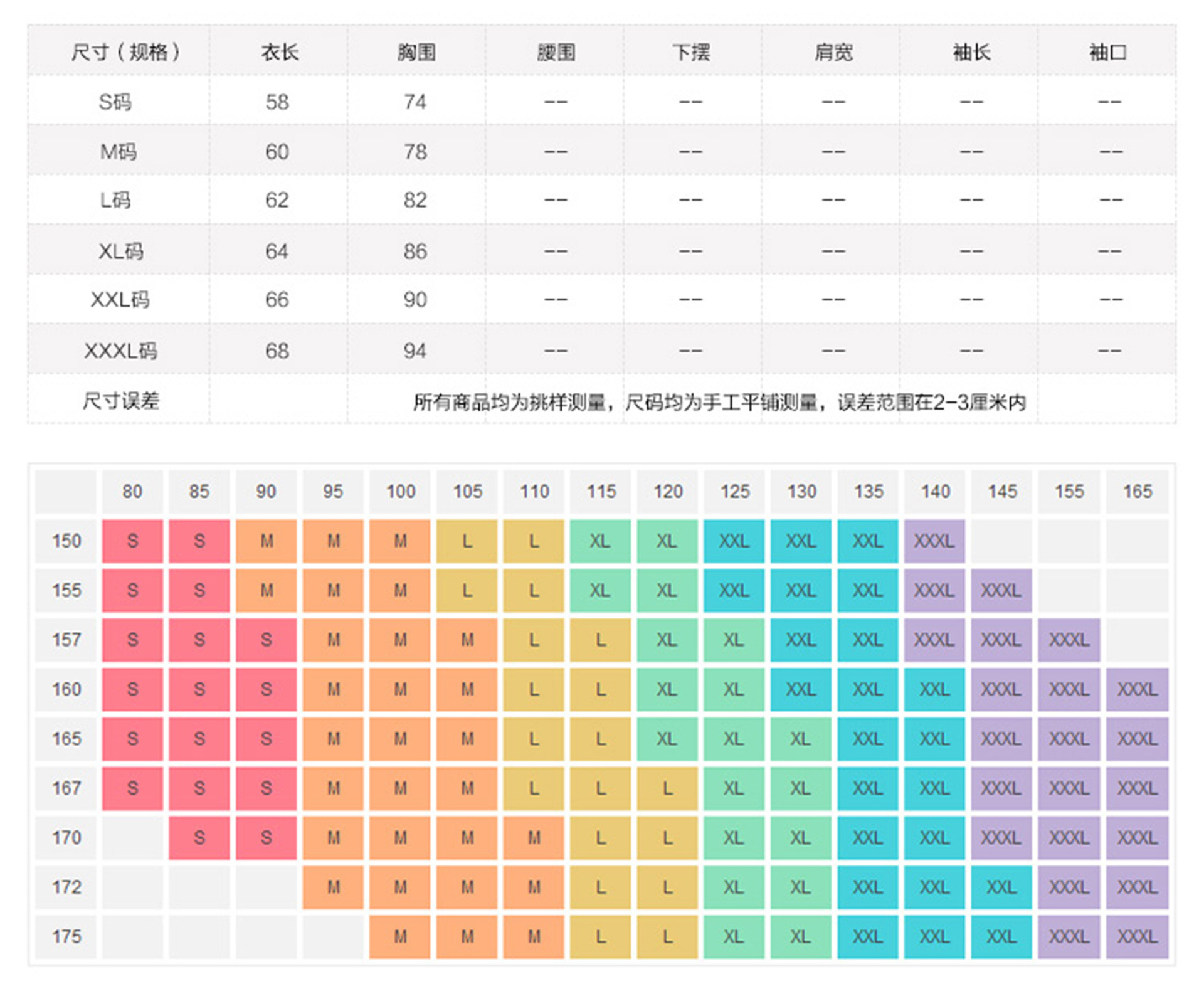This screenshot has width=1204, height=984.
Task: Click the S码 row label
Action: 115,102
